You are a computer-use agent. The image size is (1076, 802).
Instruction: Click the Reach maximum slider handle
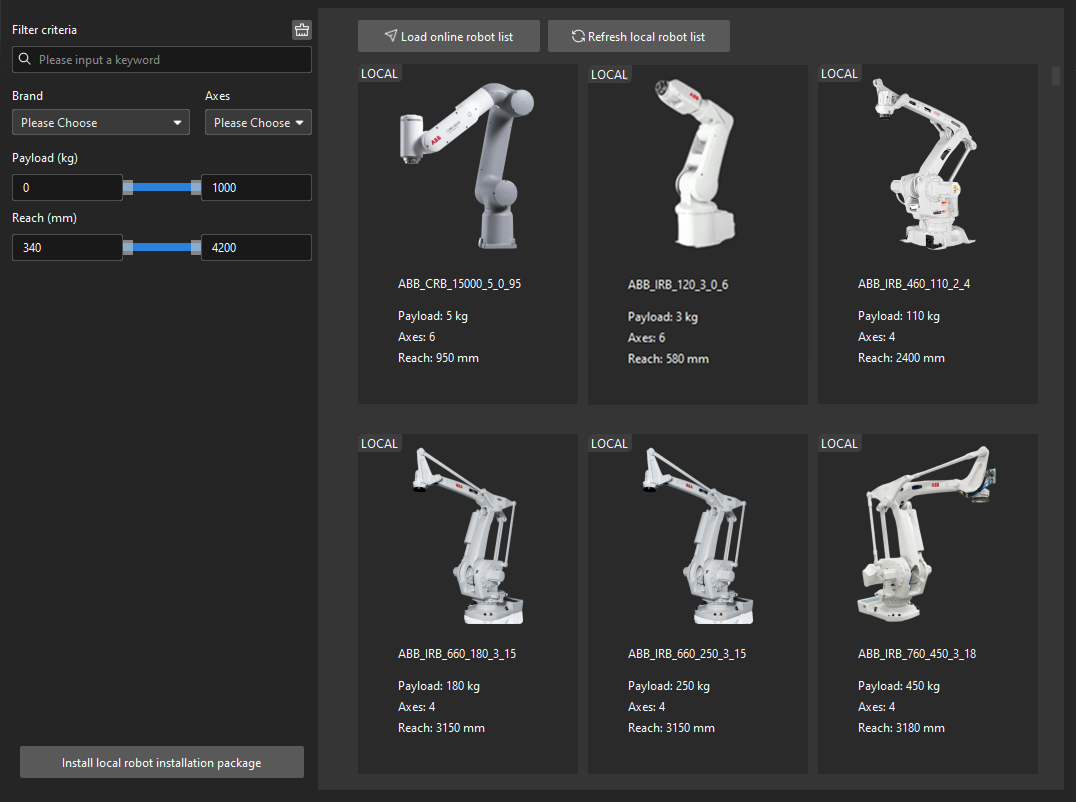(196, 247)
